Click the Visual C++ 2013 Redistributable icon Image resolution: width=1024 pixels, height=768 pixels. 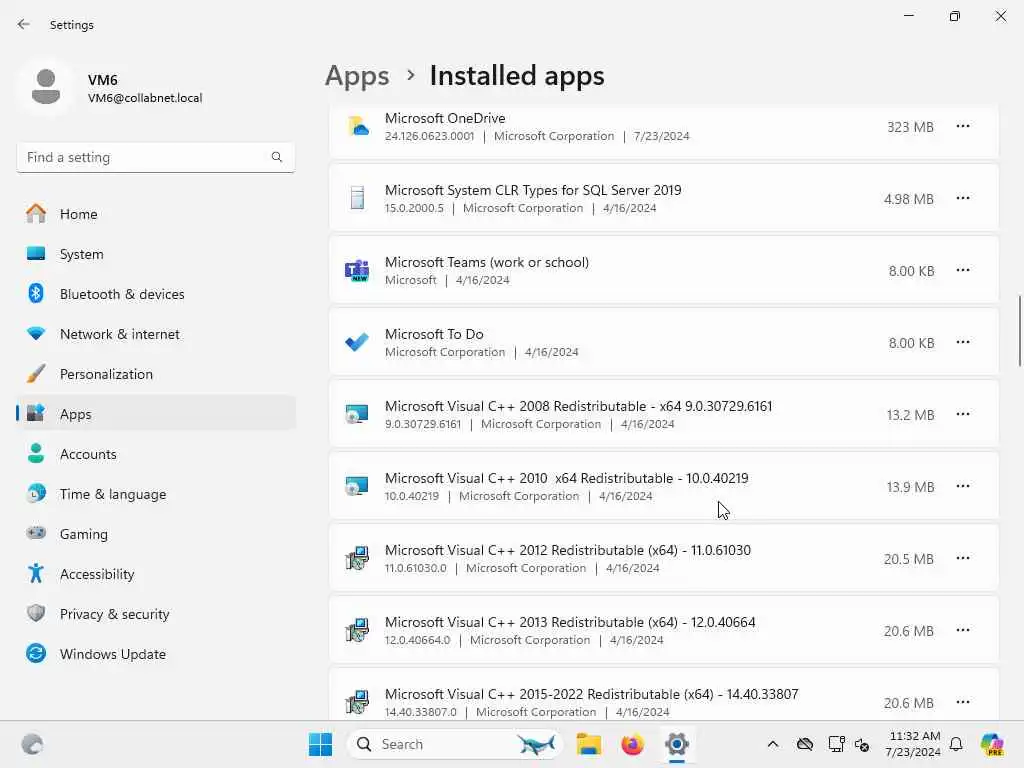click(x=357, y=630)
